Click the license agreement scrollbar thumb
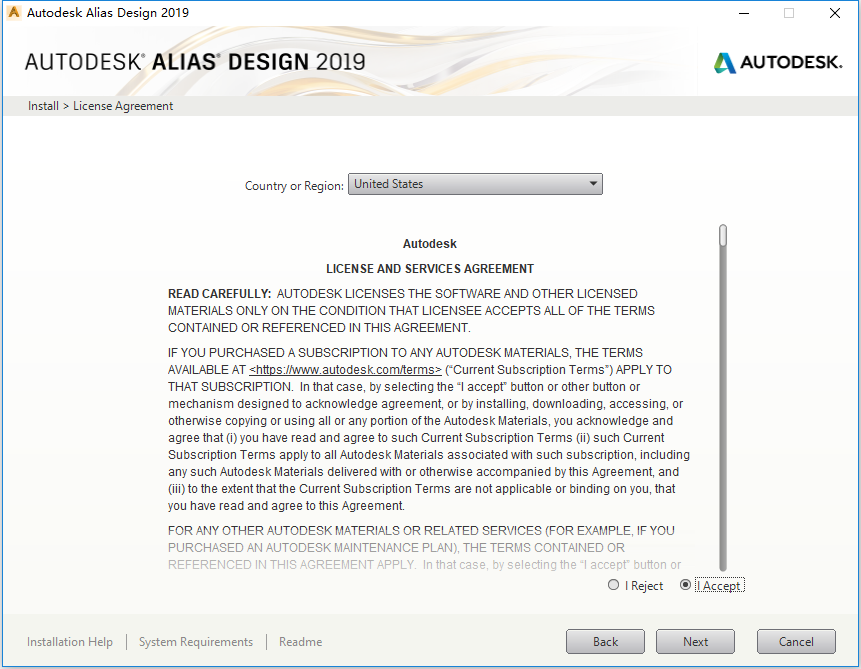Screen dimensions: 861x669 tap(723, 235)
